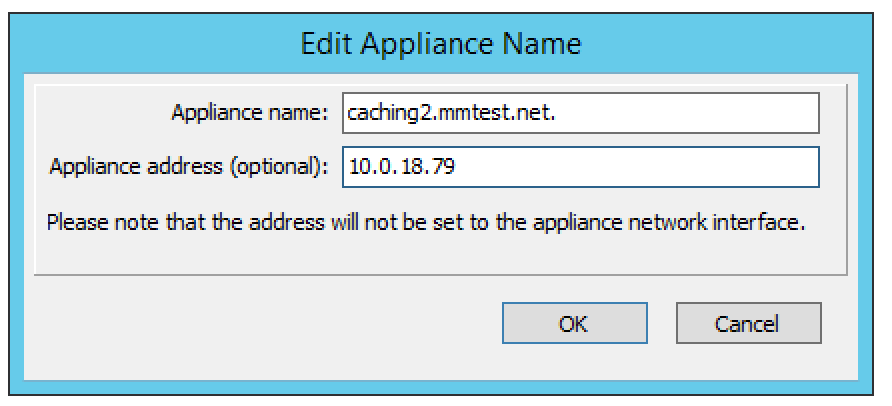Click the word "Please" in the note
The height and width of the screenshot is (406, 892).
click(73, 220)
